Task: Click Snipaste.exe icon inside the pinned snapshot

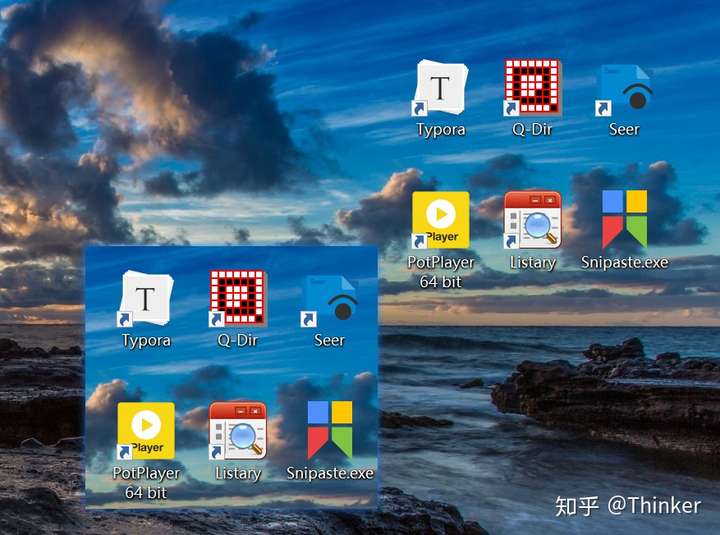Action: [330, 430]
